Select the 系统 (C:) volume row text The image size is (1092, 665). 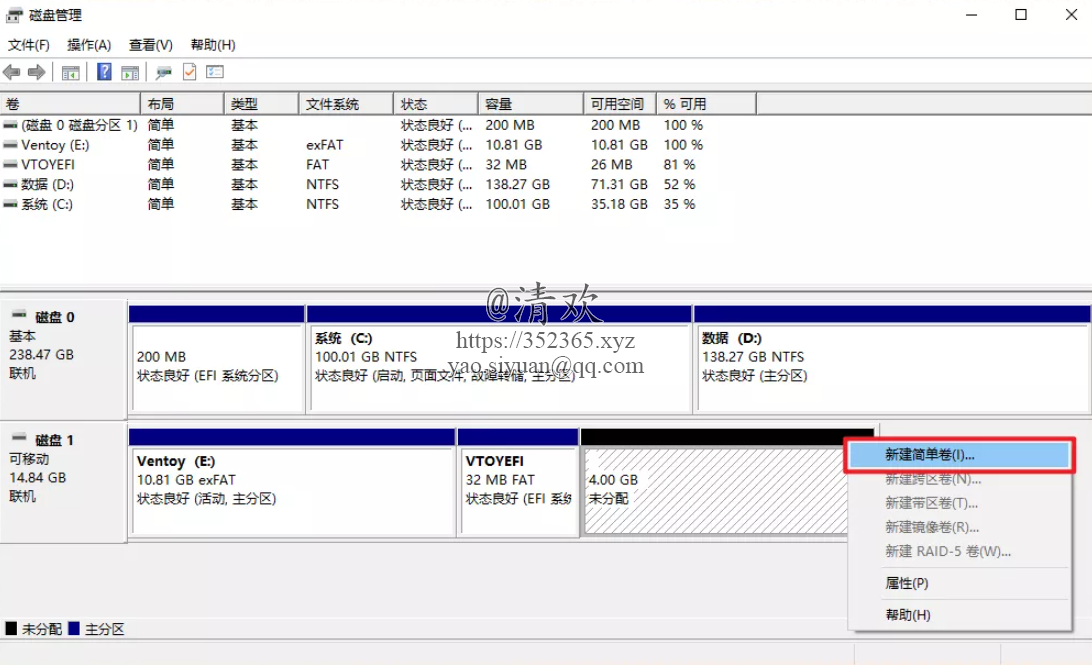pyautogui.click(x=46, y=204)
